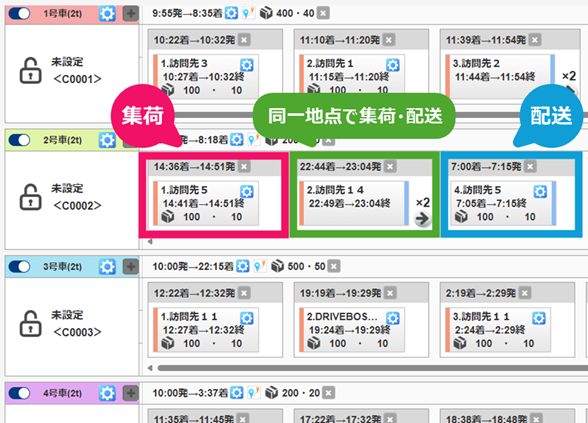Click lock icon next to C0002
The width and height of the screenshot is (588, 423).
tap(30, 197)
